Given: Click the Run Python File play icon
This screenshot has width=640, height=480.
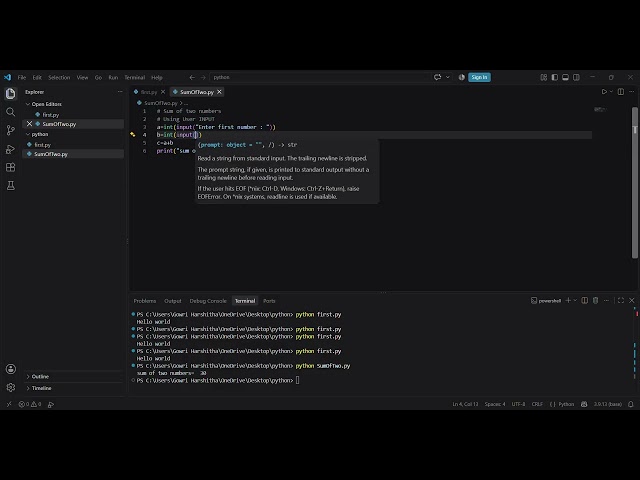Looking at the screenshot, I should point(604,92).
